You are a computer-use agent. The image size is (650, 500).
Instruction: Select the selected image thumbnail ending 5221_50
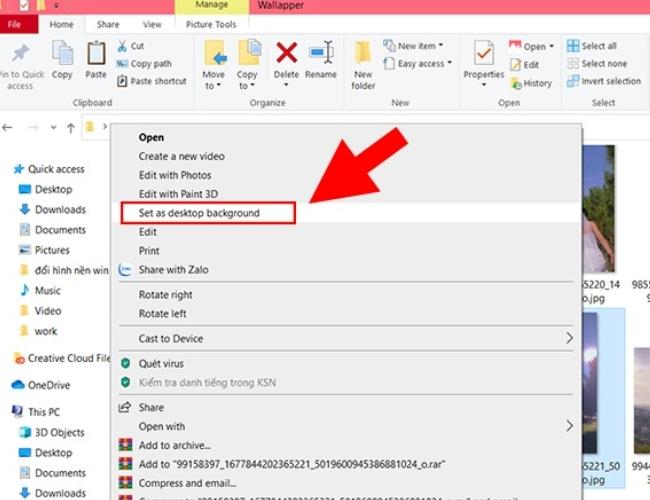(x=602, y=398)
